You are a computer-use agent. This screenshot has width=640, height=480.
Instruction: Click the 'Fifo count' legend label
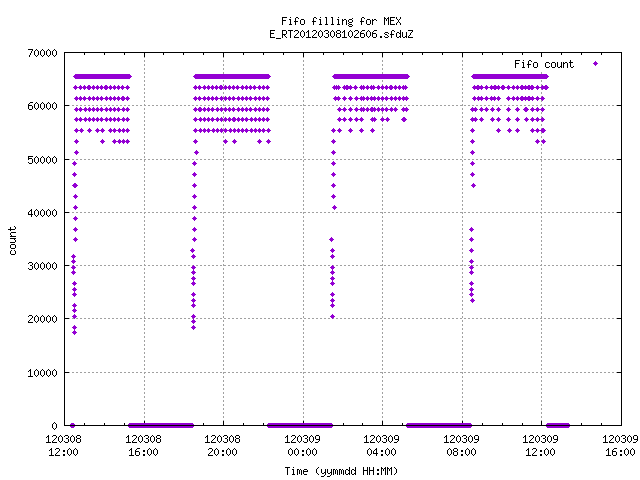coord(544,64)
